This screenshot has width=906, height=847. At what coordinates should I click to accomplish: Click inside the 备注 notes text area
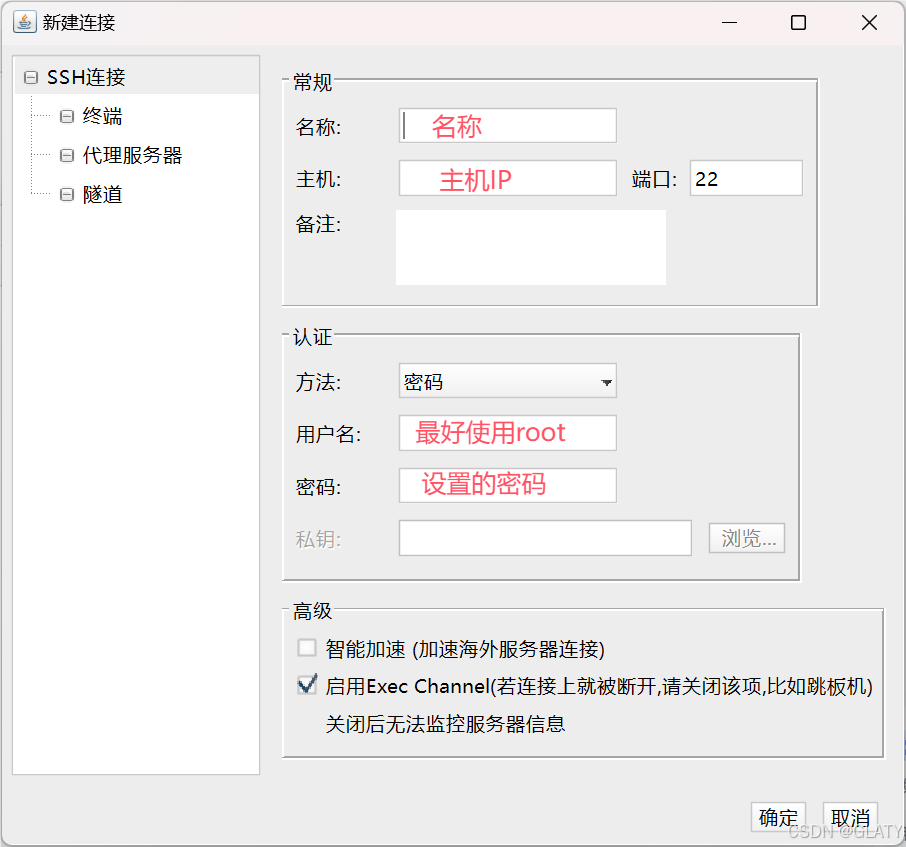530,247
